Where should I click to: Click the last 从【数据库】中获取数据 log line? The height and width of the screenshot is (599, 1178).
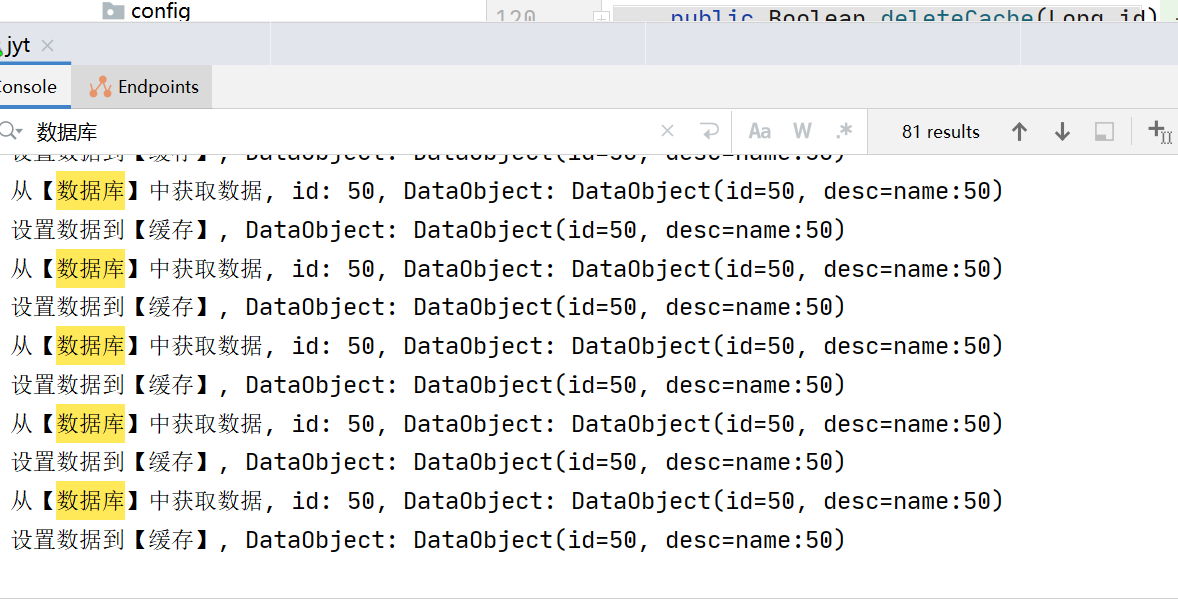(507, 501)
